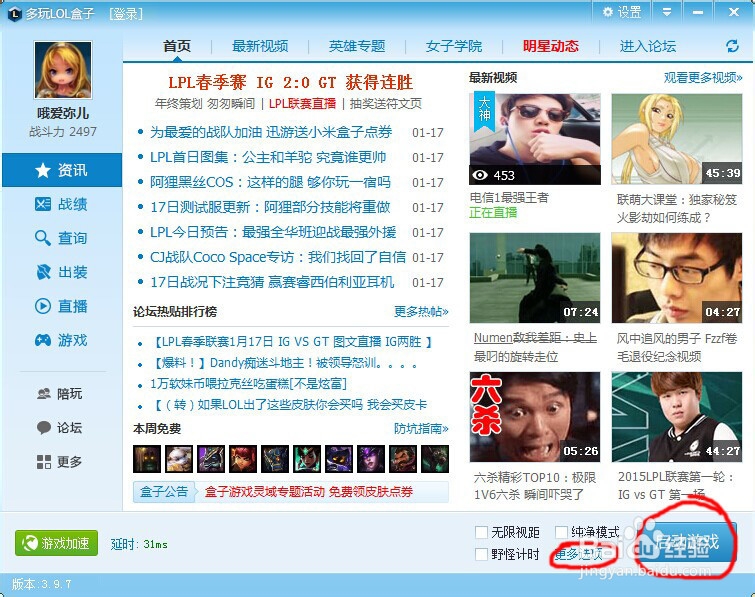Image resolution: width=755 pixels, height=597 pixels.
Task: Click the 启动游戏 launch button
Action: pos(688,543)
